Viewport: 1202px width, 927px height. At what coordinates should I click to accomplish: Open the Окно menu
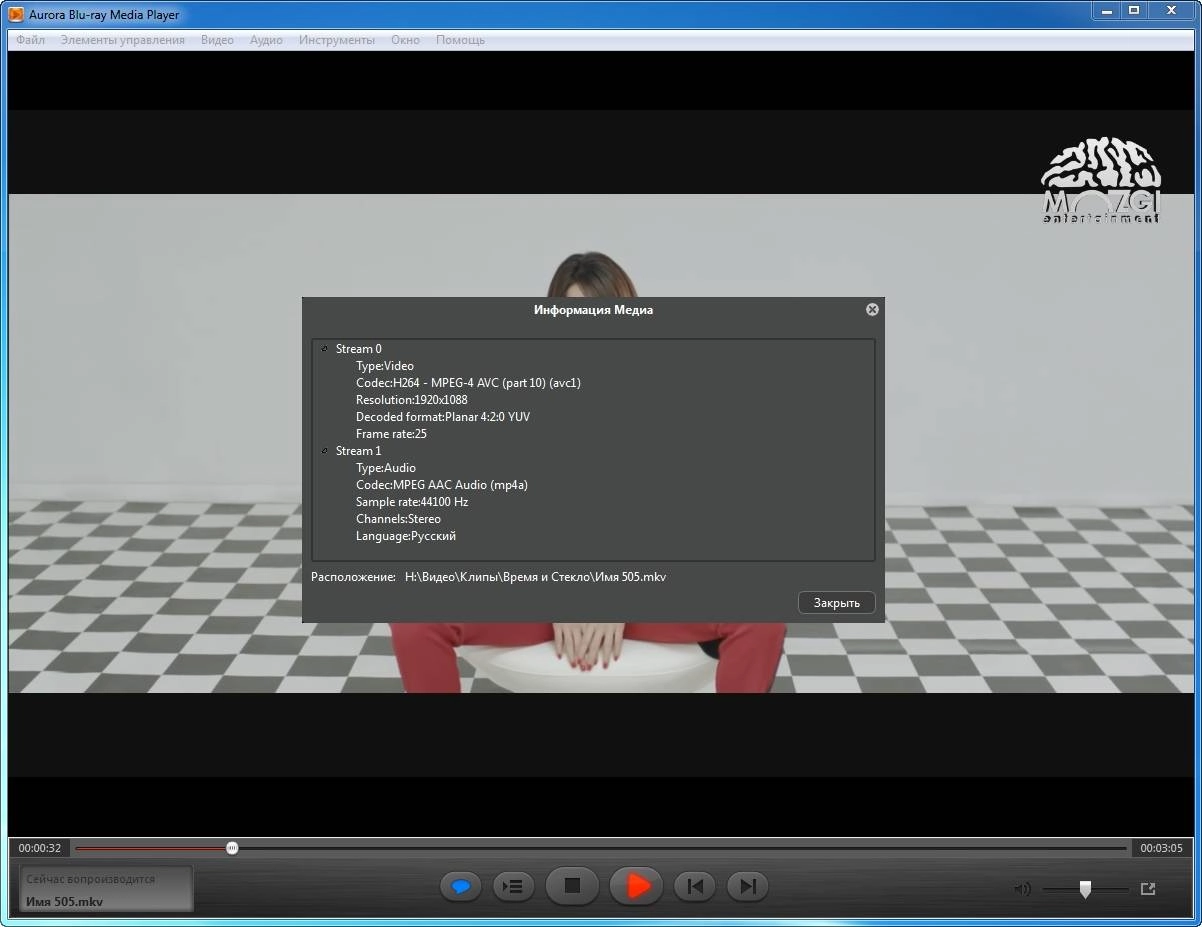(405, 40)
